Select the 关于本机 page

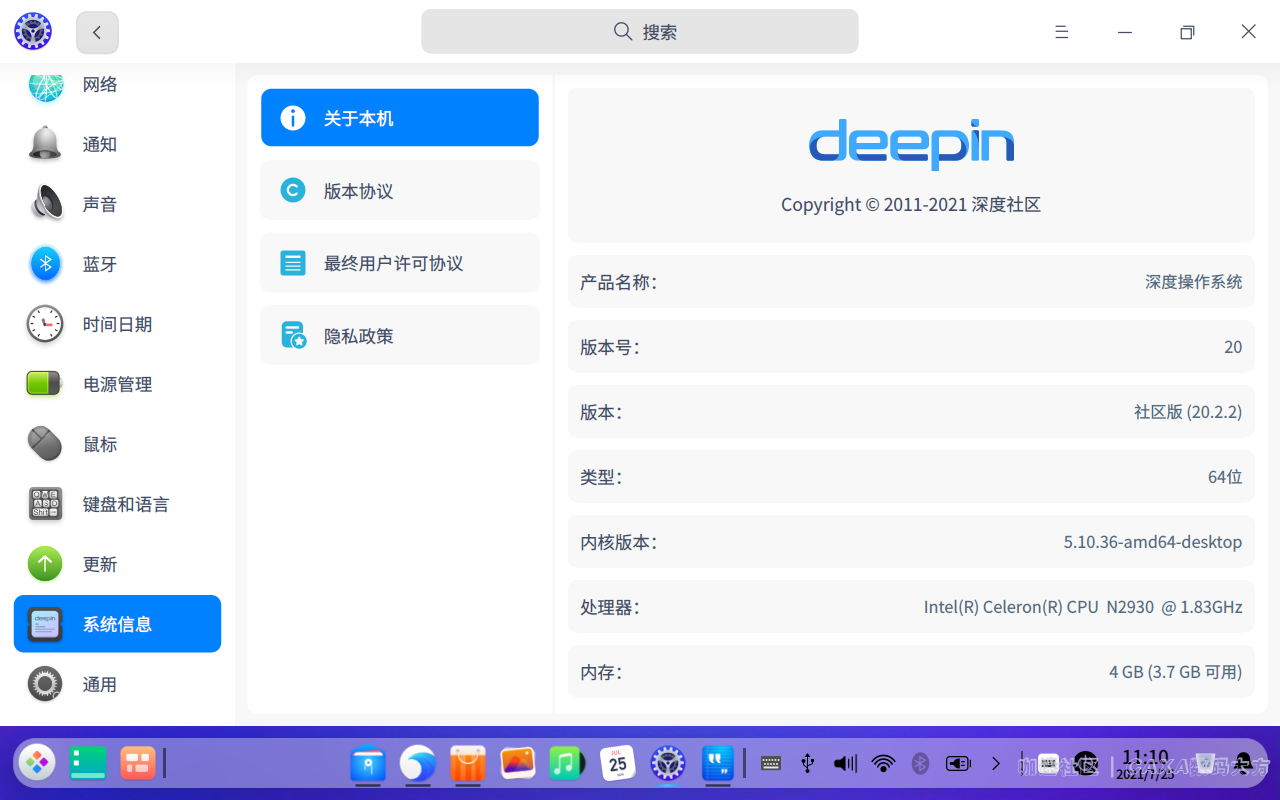pos(400,118)
